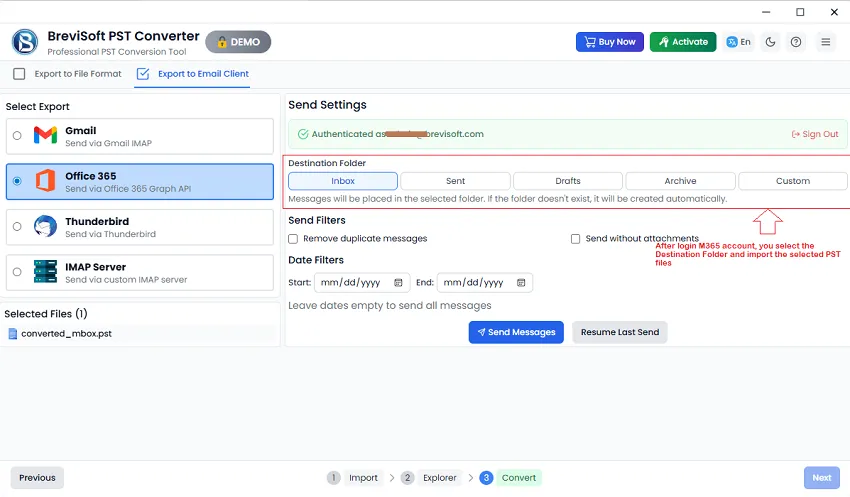This screenshot has width=850, height=497.
Task: Select converted_mbox.pst file name
Action: click(66, 334)
